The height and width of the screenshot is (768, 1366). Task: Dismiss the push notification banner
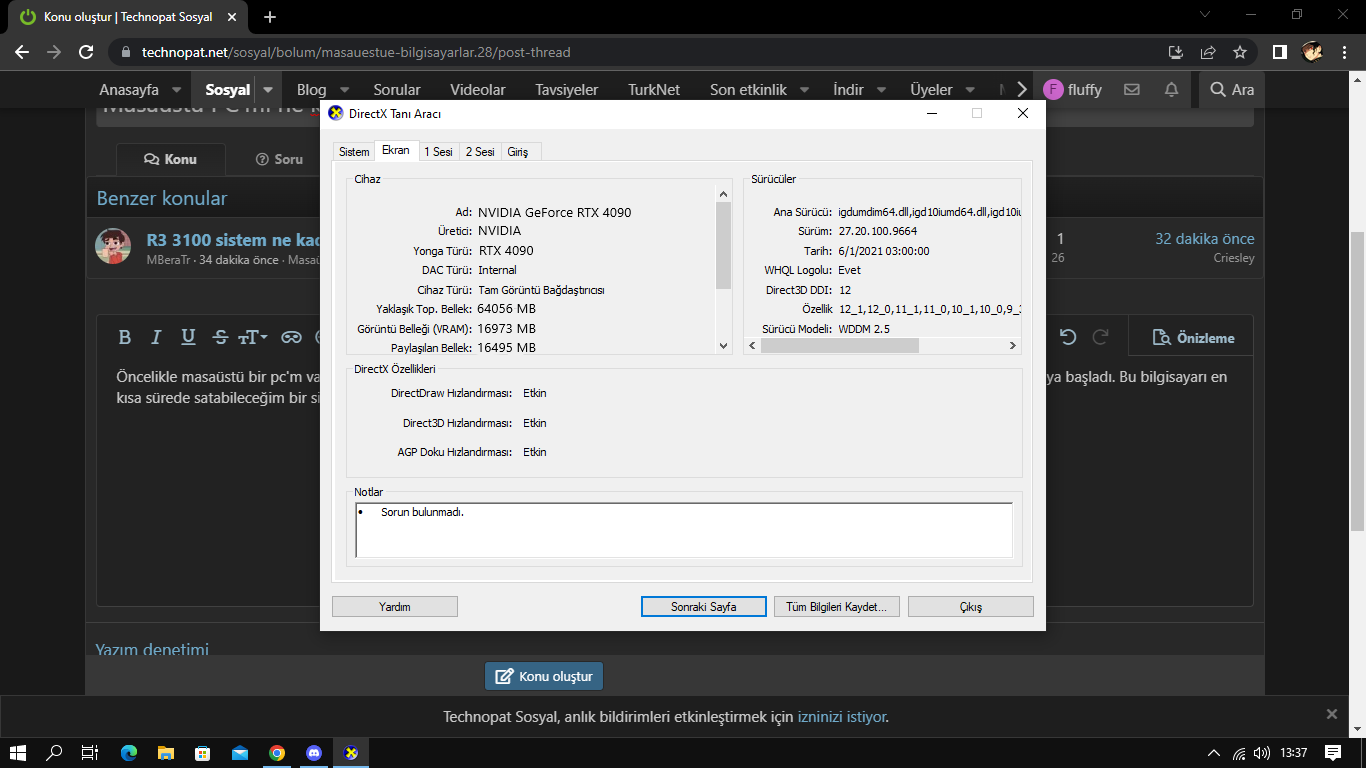pyautogui.click(x=1331, y=714)
